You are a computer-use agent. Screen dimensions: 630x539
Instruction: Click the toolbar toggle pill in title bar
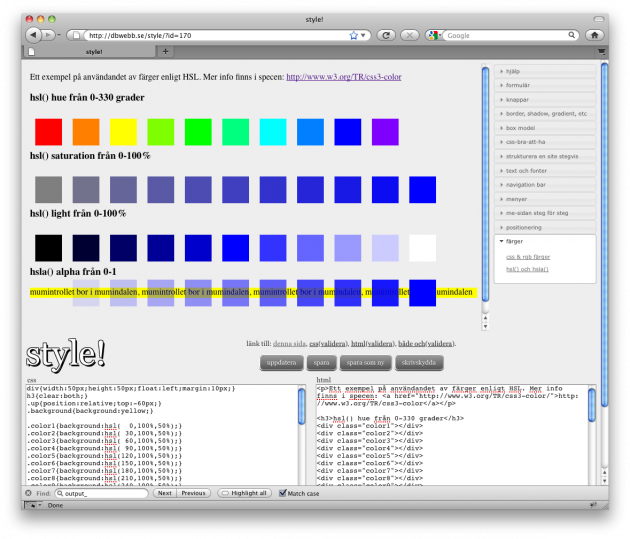pos(599,19)
